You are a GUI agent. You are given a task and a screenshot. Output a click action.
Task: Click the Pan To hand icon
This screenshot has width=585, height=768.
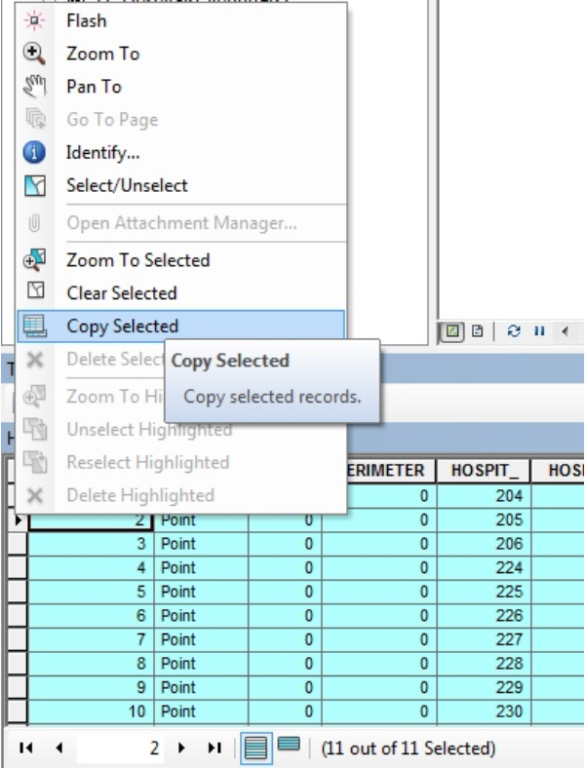(34, 87)
